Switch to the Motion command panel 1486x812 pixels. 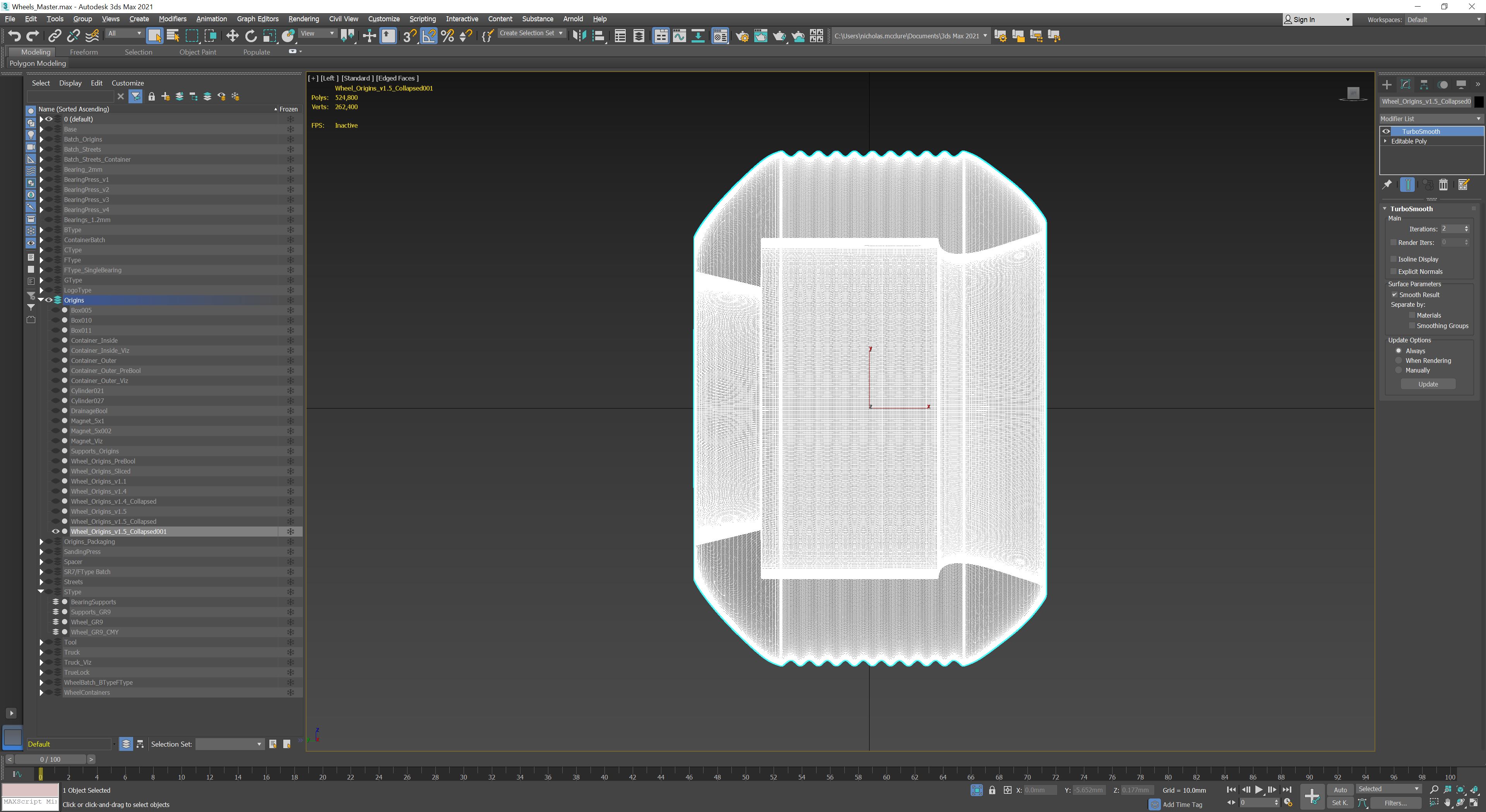pyautogui.click(x=1443, y=85)
